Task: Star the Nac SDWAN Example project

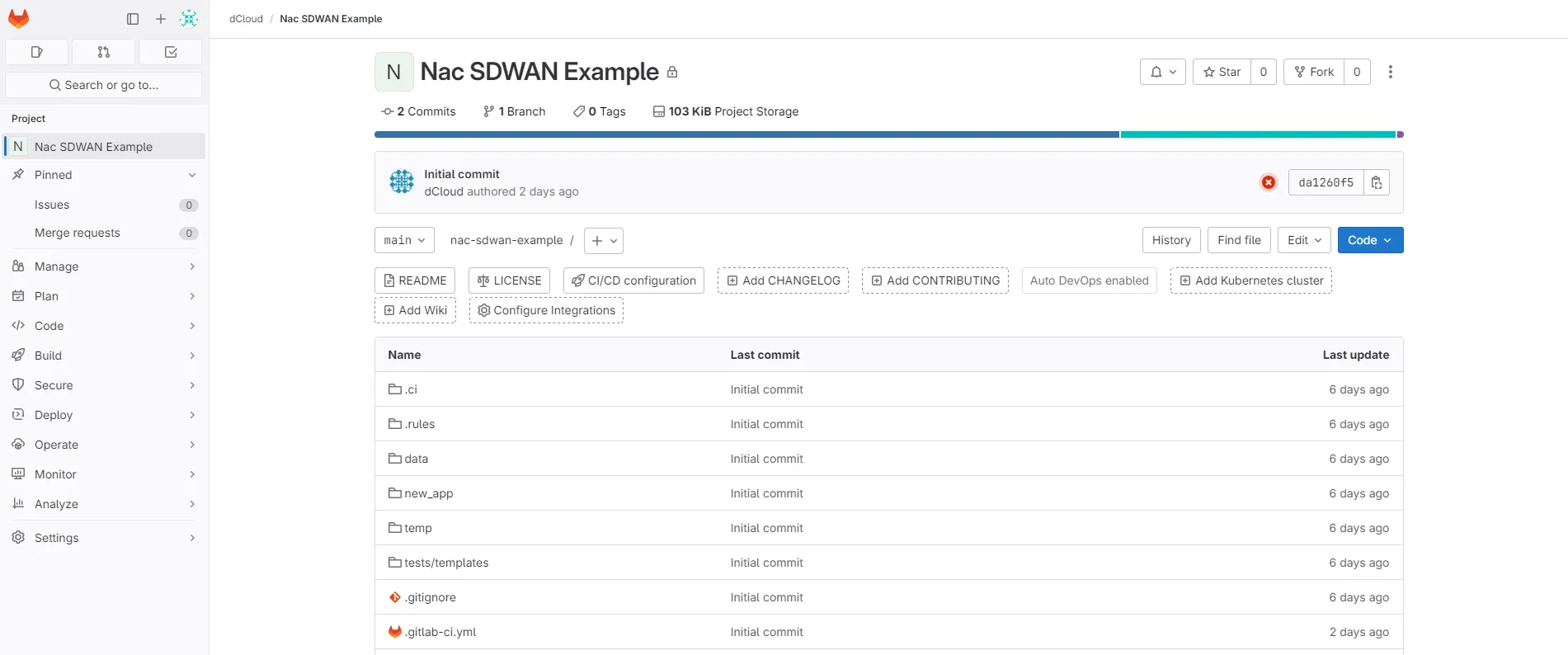Action: pyautogui.click(x=1222, y=72)
